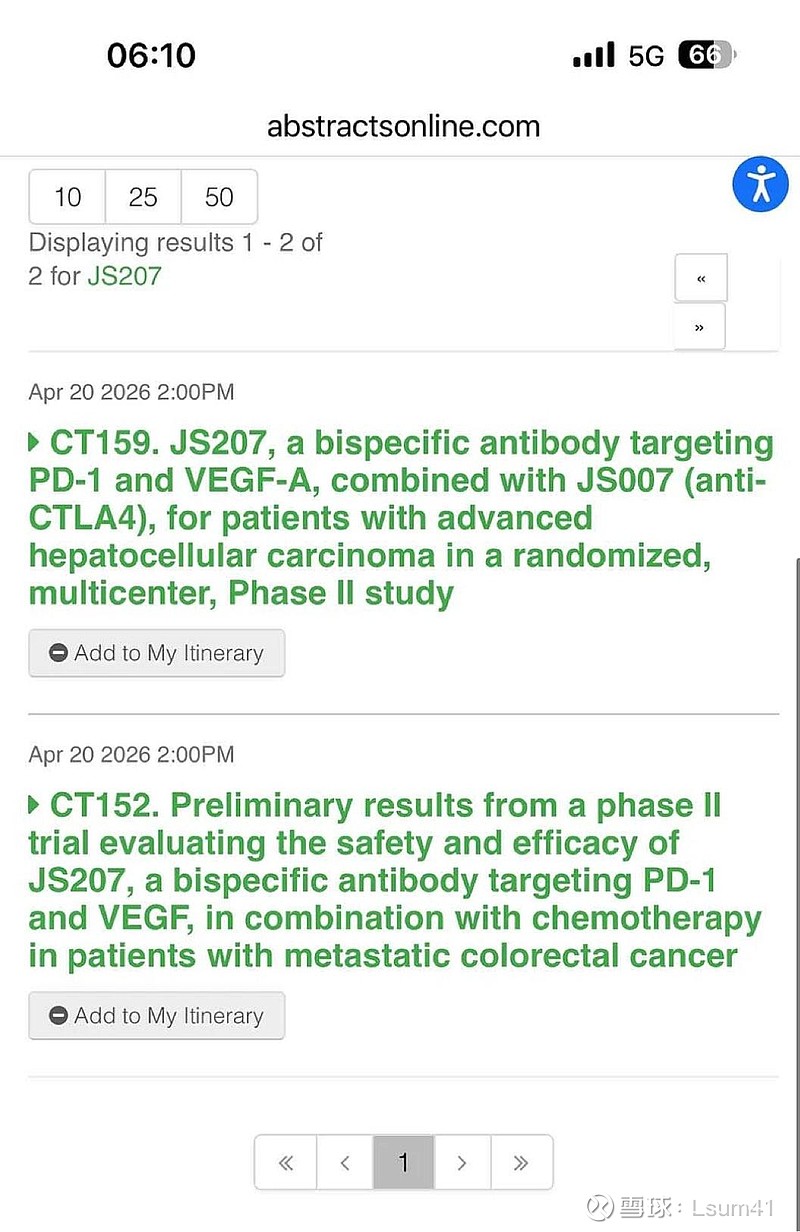This screenshot has width=800, height=1232.
Task: Go to next results with top » button
Action: (x=699, y=327)
